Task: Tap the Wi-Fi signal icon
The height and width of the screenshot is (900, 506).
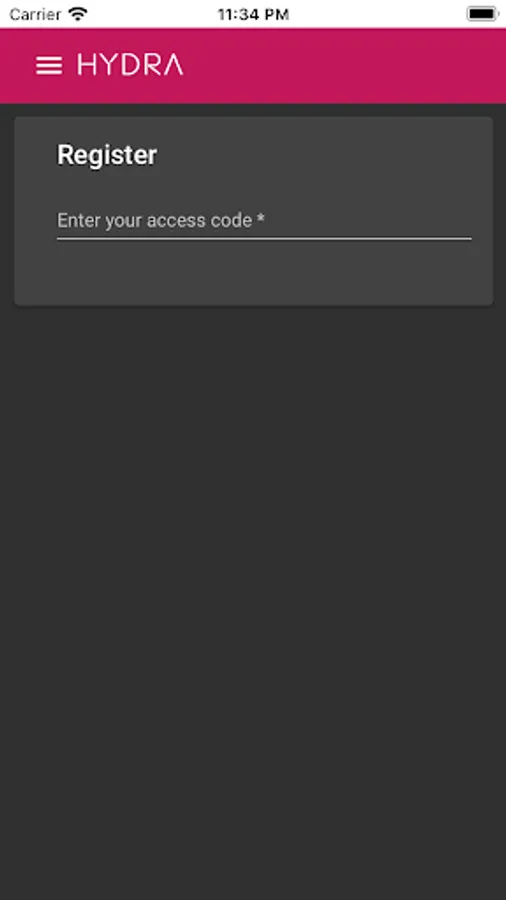Action: click(77, 14)
